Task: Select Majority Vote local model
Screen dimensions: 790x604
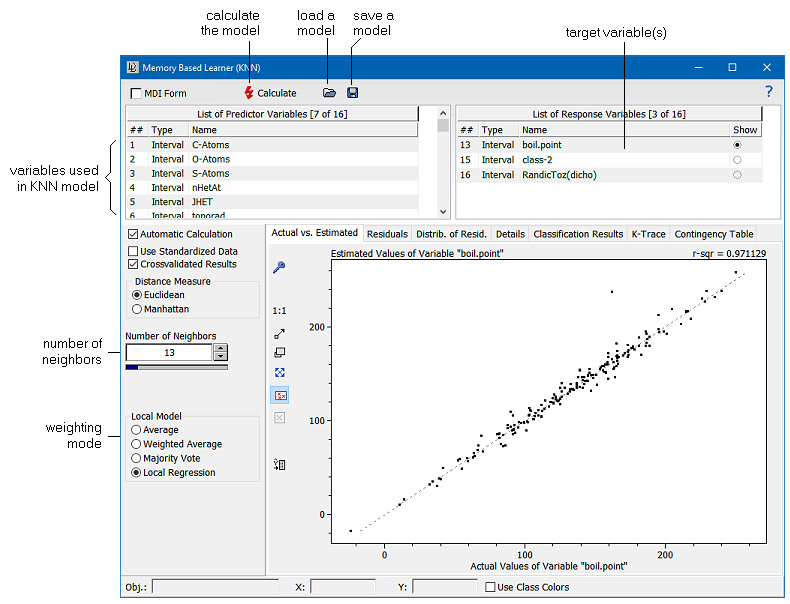Action: tap(136, 458)
